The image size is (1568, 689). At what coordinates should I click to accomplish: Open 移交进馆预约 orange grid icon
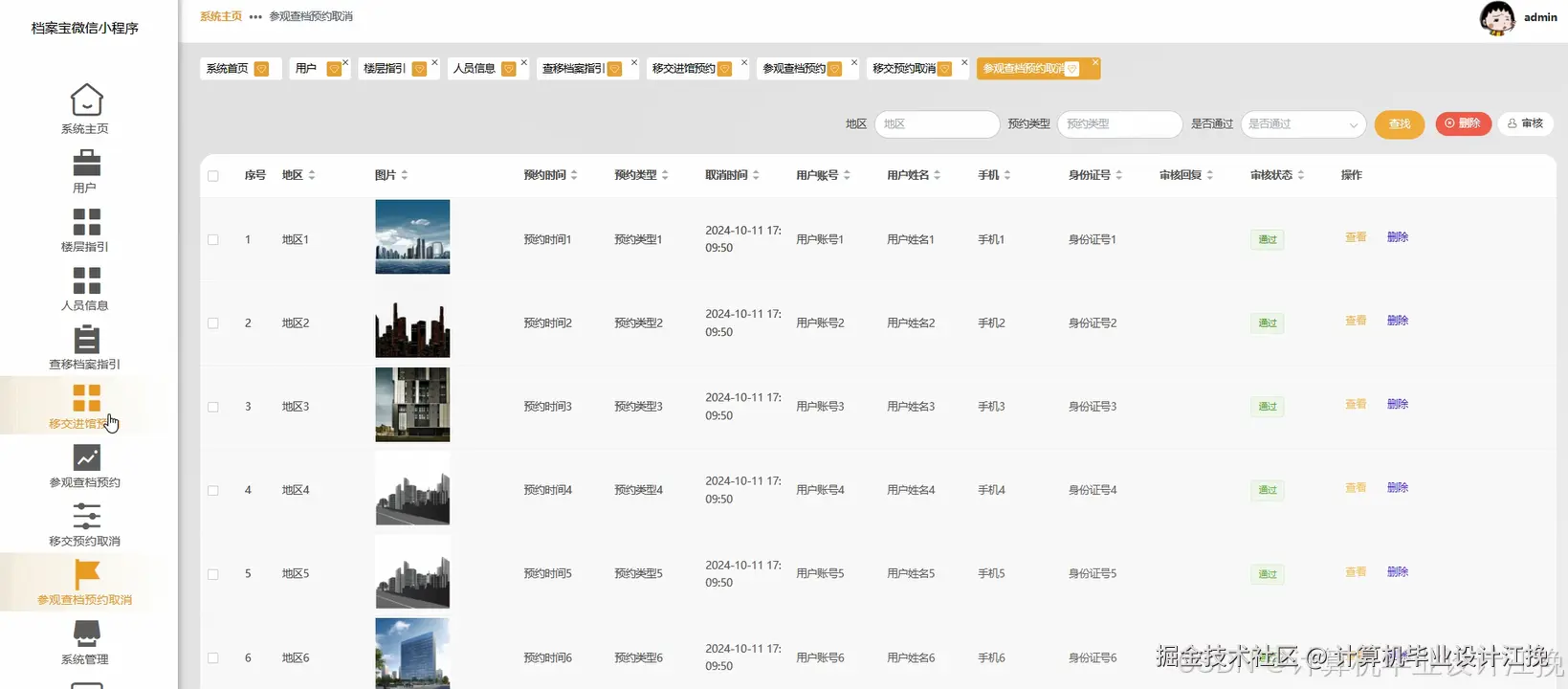86,398
